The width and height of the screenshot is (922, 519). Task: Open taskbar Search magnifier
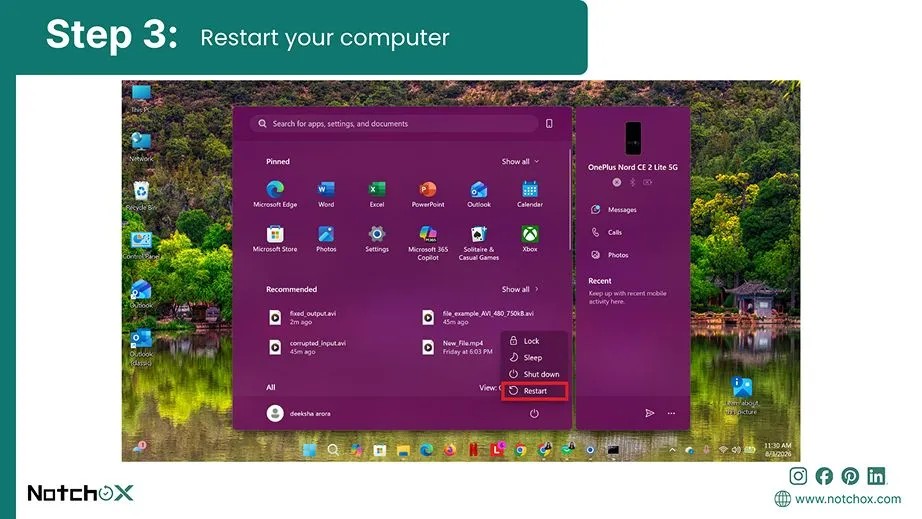coord(333,450)
